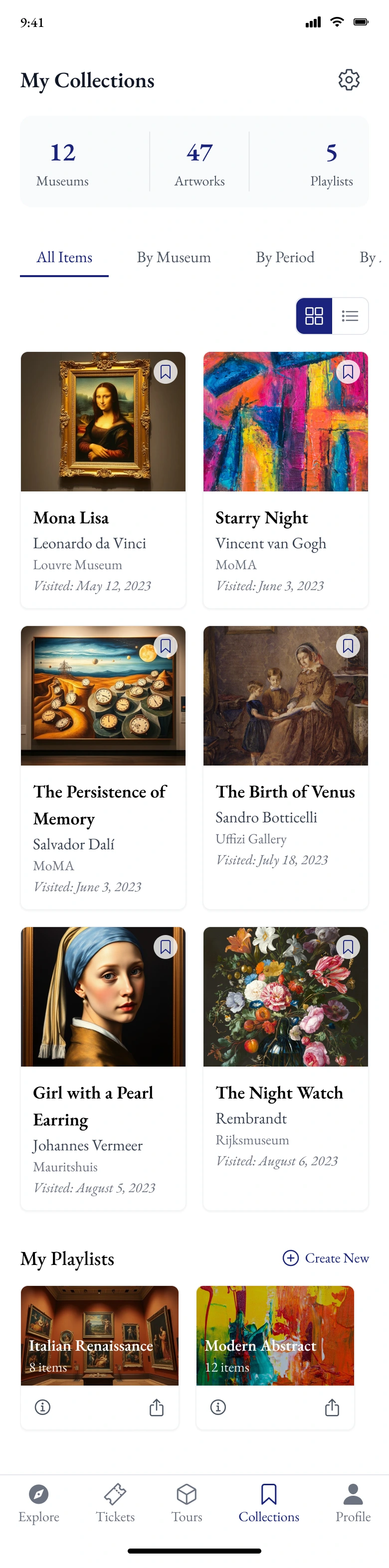Toggle bookmark on Mona Lisa card

click(x=166, y=372)
